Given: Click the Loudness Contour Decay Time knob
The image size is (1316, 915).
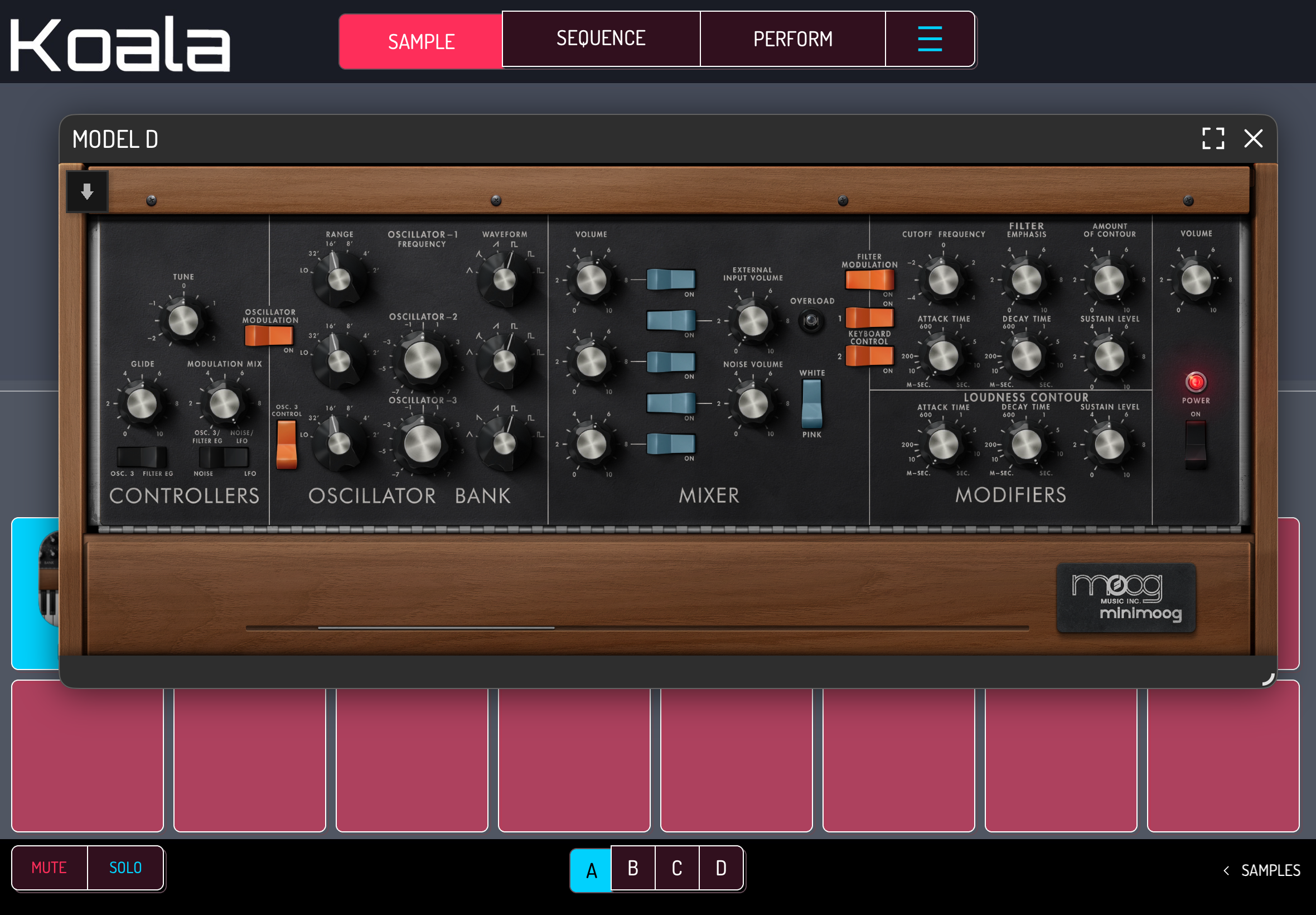Looking at the screenshot, I should [1026, 444].
